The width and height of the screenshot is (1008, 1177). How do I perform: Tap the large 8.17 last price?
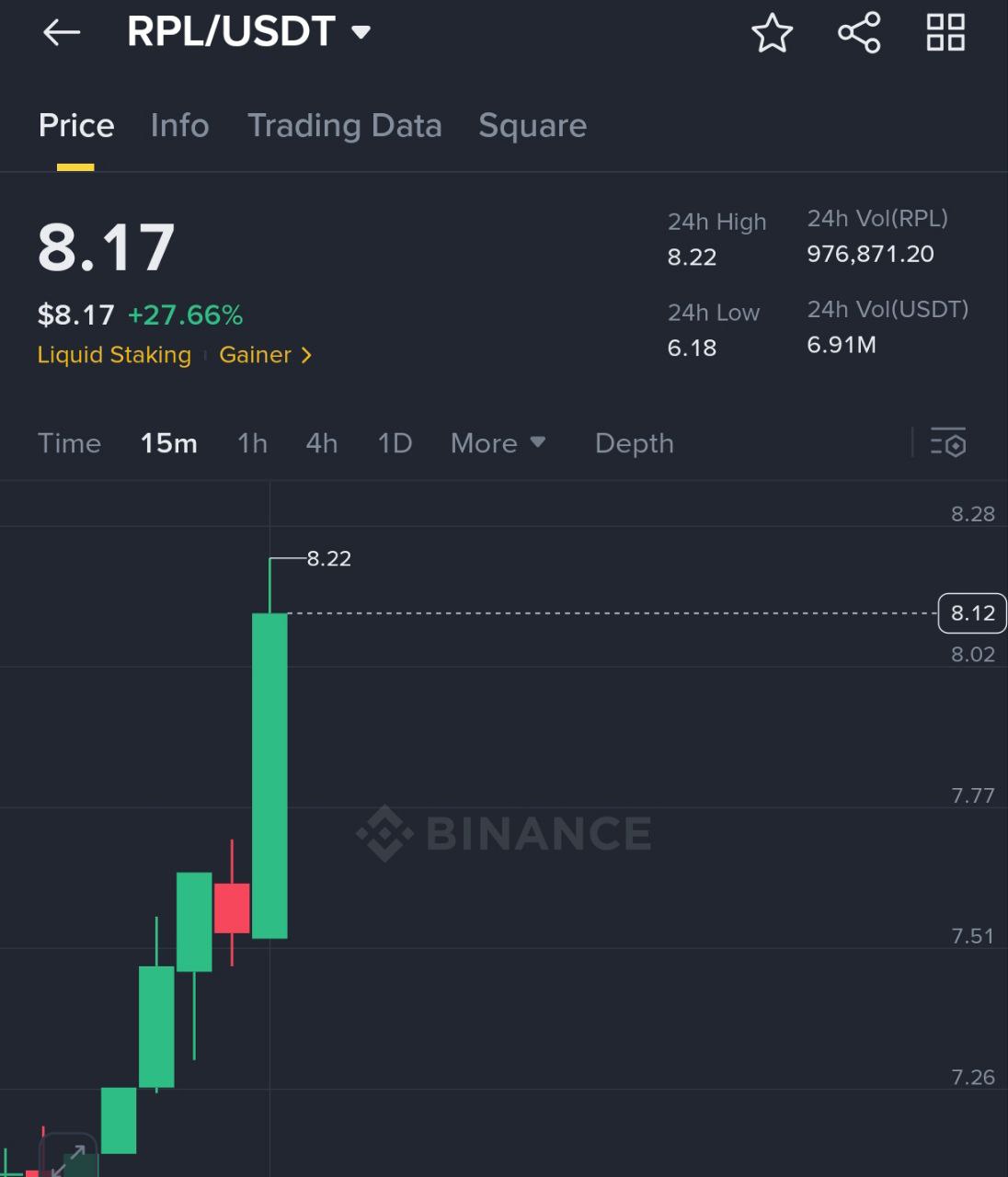point(106,247)
